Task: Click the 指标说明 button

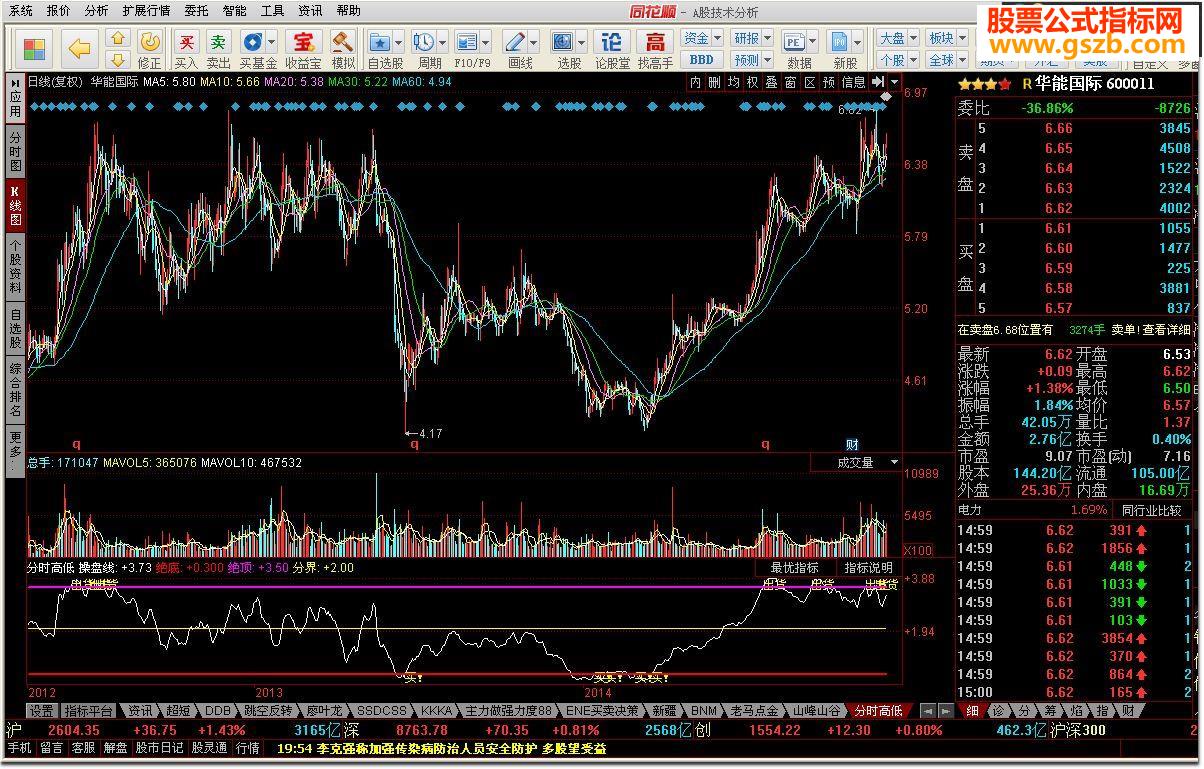Action: coord(868,568)
